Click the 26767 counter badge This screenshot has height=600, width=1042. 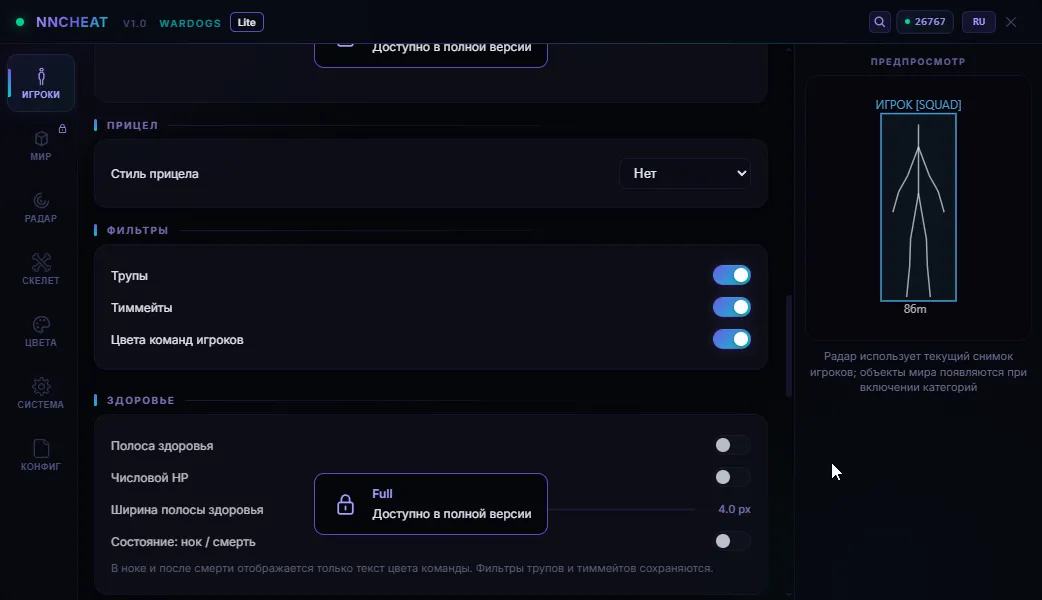click(x=925, y=22)
